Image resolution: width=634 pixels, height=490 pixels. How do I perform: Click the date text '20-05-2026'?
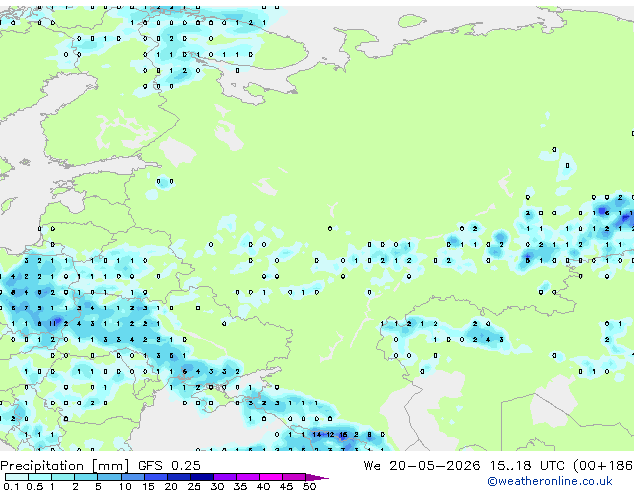point(435,466)
